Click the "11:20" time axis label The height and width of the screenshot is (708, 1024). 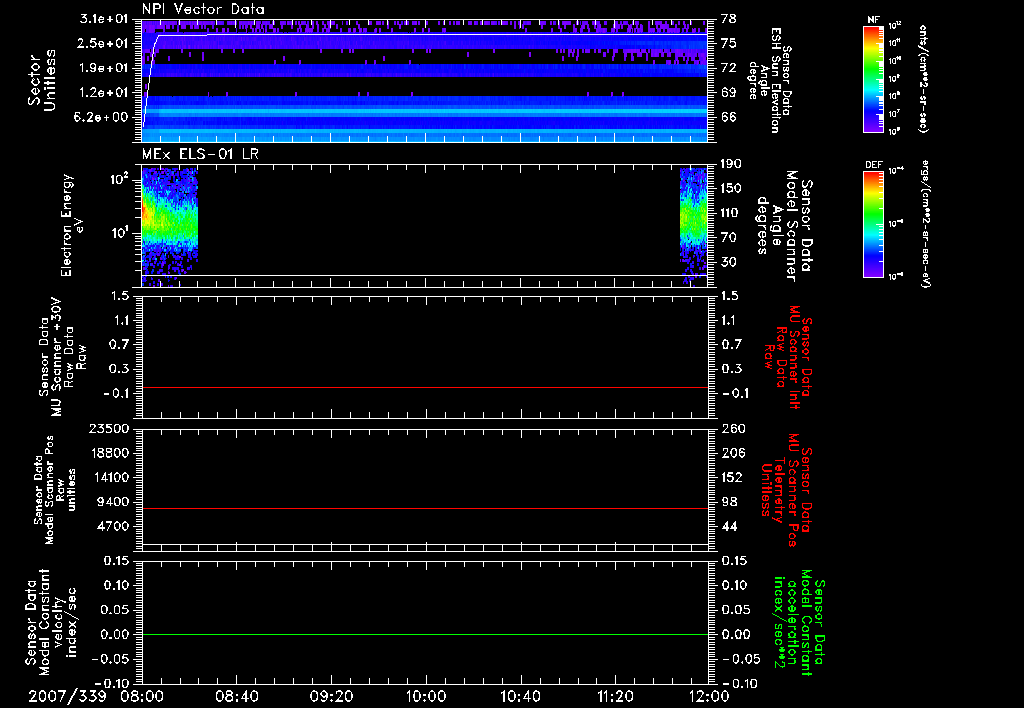(x=615, y=696)
